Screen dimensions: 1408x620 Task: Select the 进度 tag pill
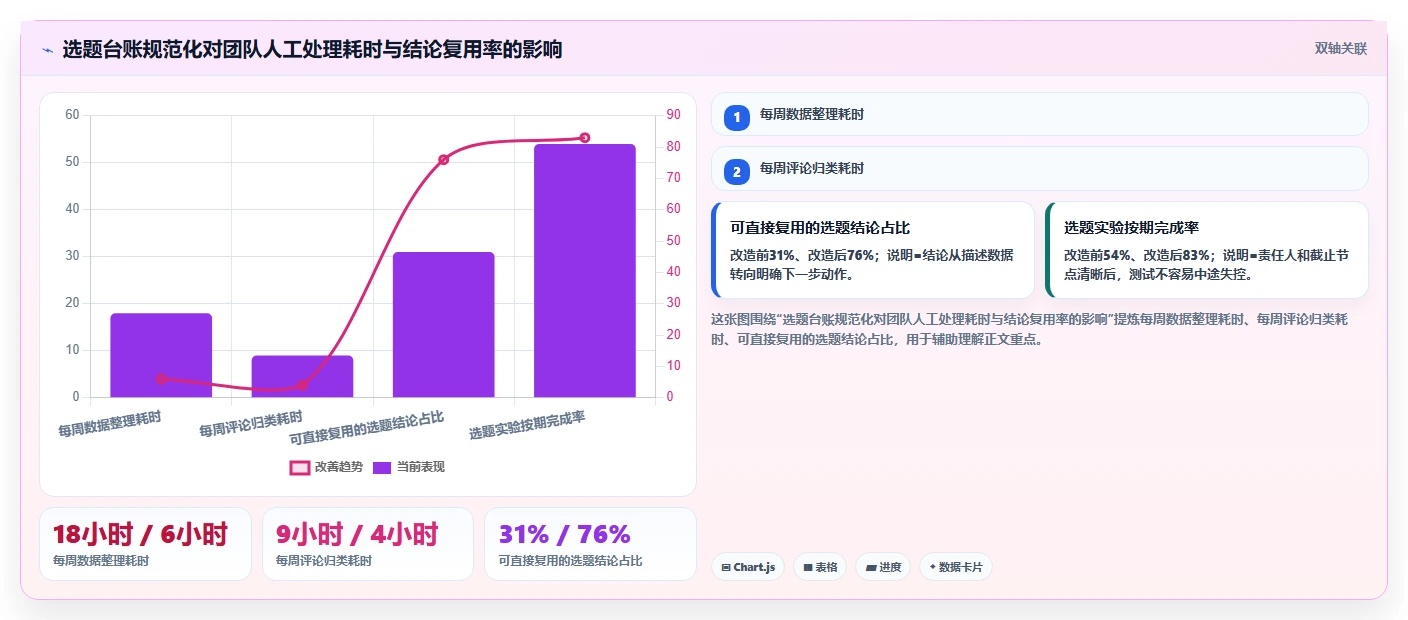point(883,567)
